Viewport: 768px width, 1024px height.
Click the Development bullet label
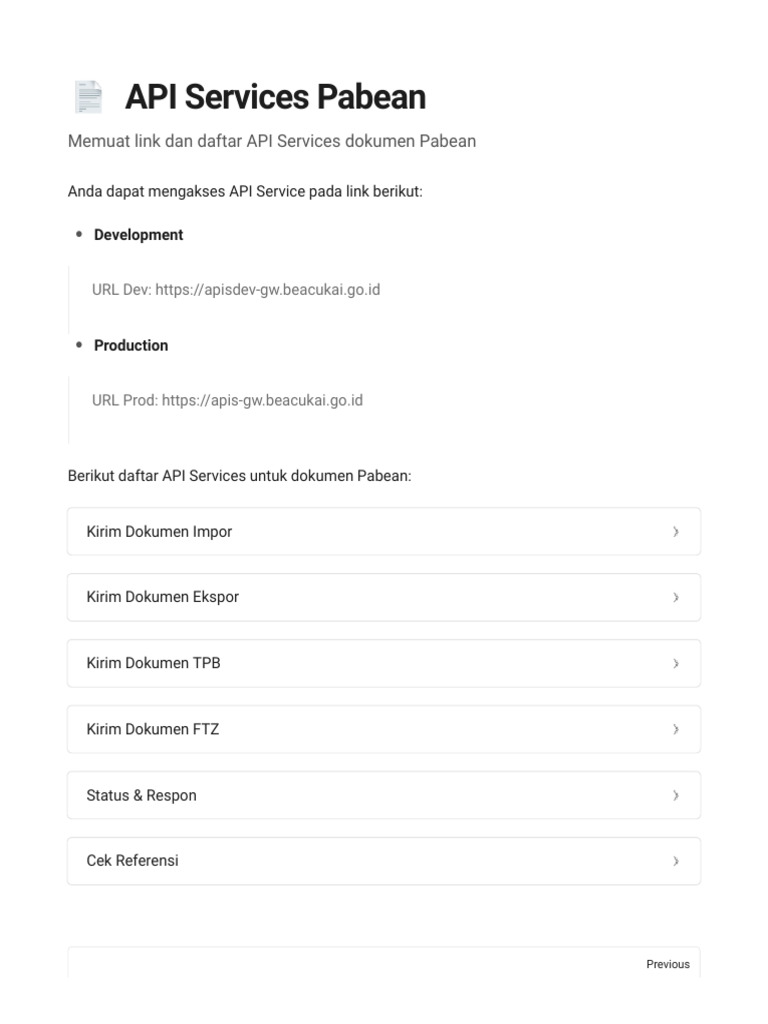[x=139, y=235]
